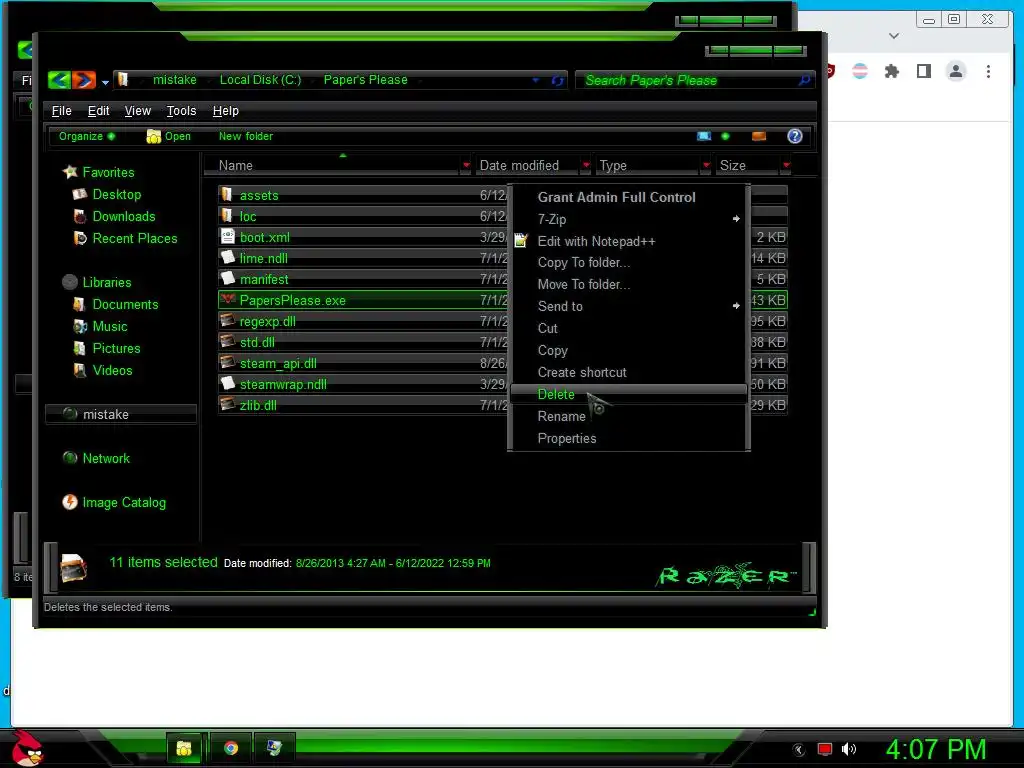Toggle the preview pane icon
This screenshot has height=768, width=1024.
759,136
